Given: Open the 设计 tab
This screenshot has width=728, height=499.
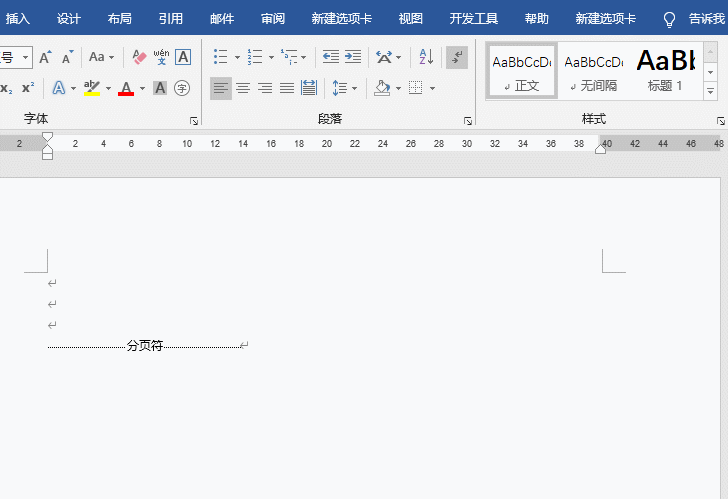Looking at the screenshot, I should pyautogui.click(x=69, y=19).
